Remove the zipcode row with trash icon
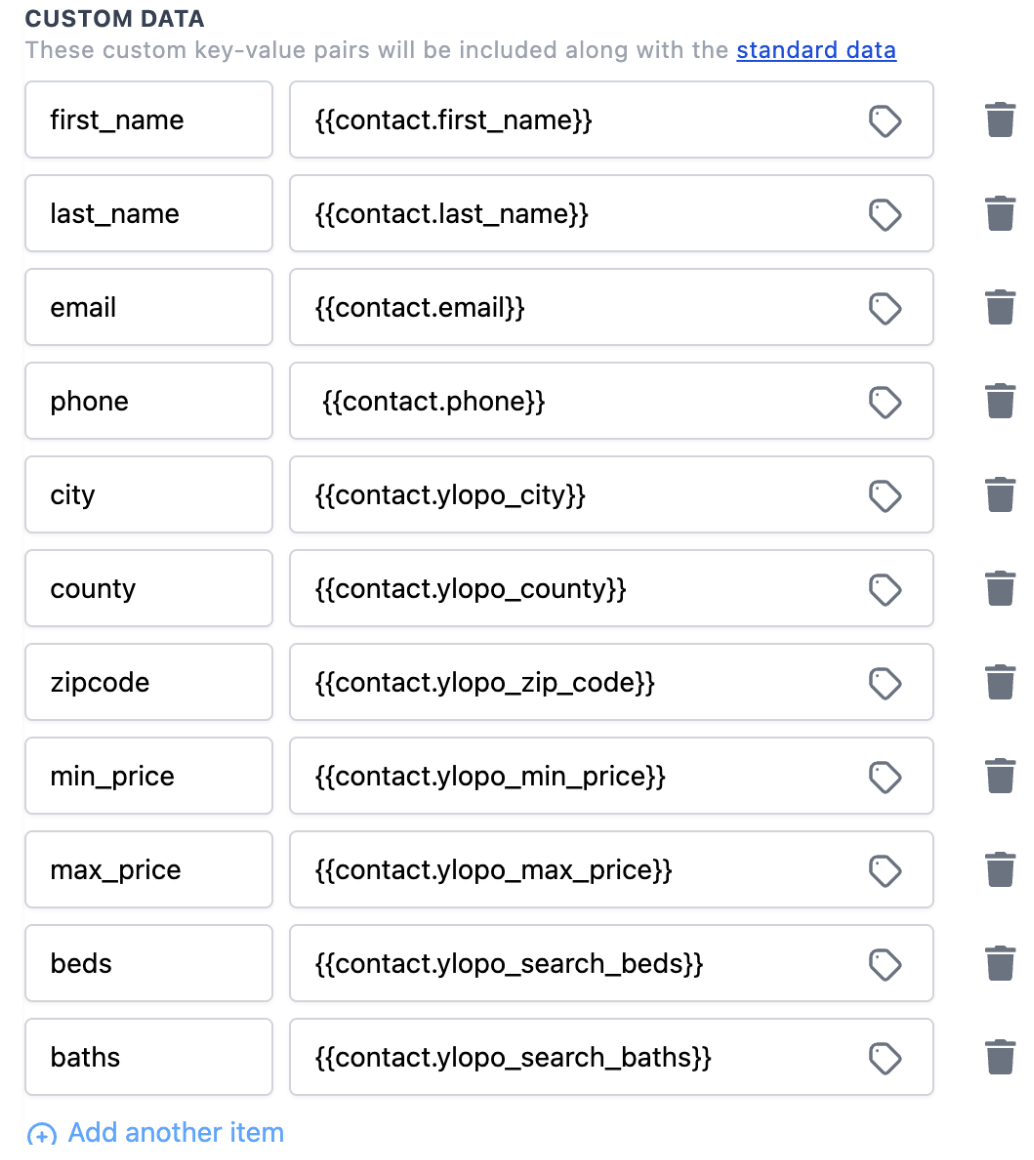1034x1160 pixels. tap(1000, 683)
